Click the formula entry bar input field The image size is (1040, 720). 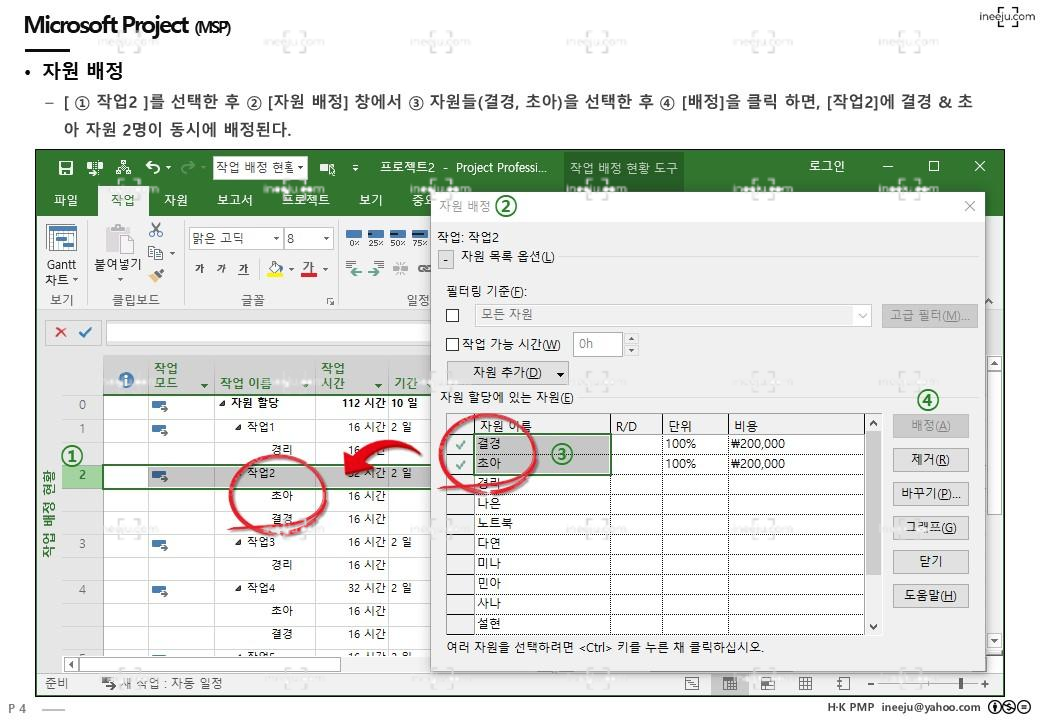tap(269, 332)
